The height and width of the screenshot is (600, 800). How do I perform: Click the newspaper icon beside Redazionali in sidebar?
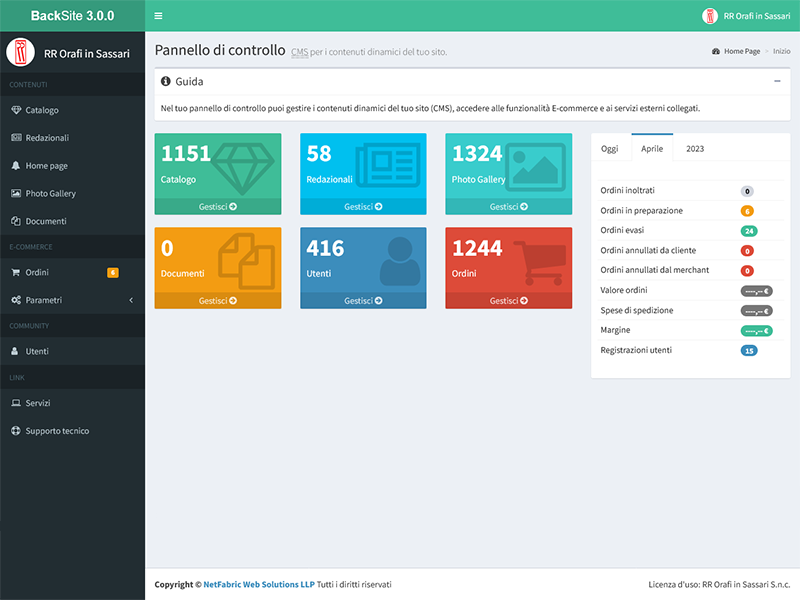16,137
